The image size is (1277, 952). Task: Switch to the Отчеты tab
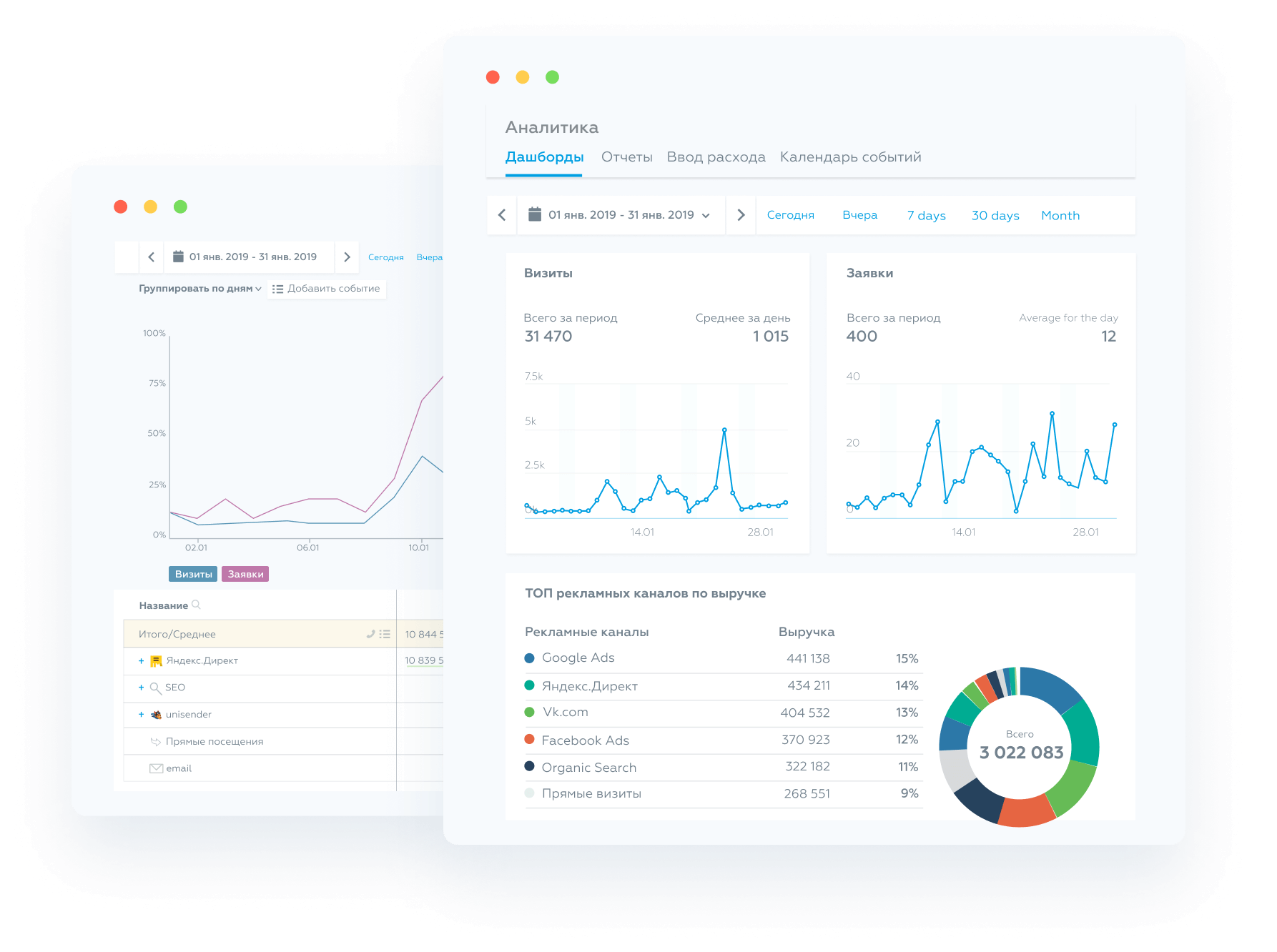point(626,157)
